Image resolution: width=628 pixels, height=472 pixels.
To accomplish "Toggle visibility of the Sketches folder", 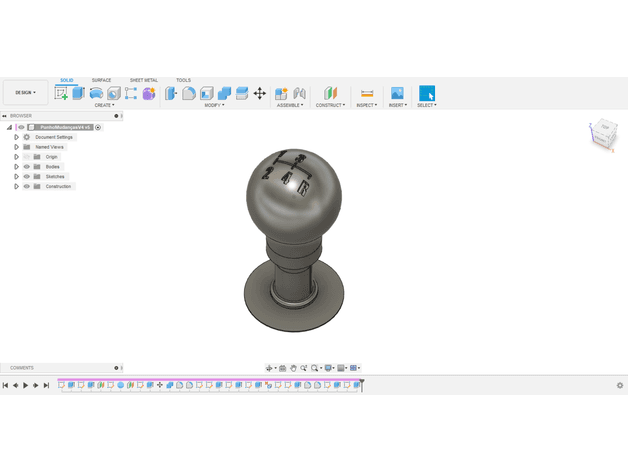I will pos(27,176).
